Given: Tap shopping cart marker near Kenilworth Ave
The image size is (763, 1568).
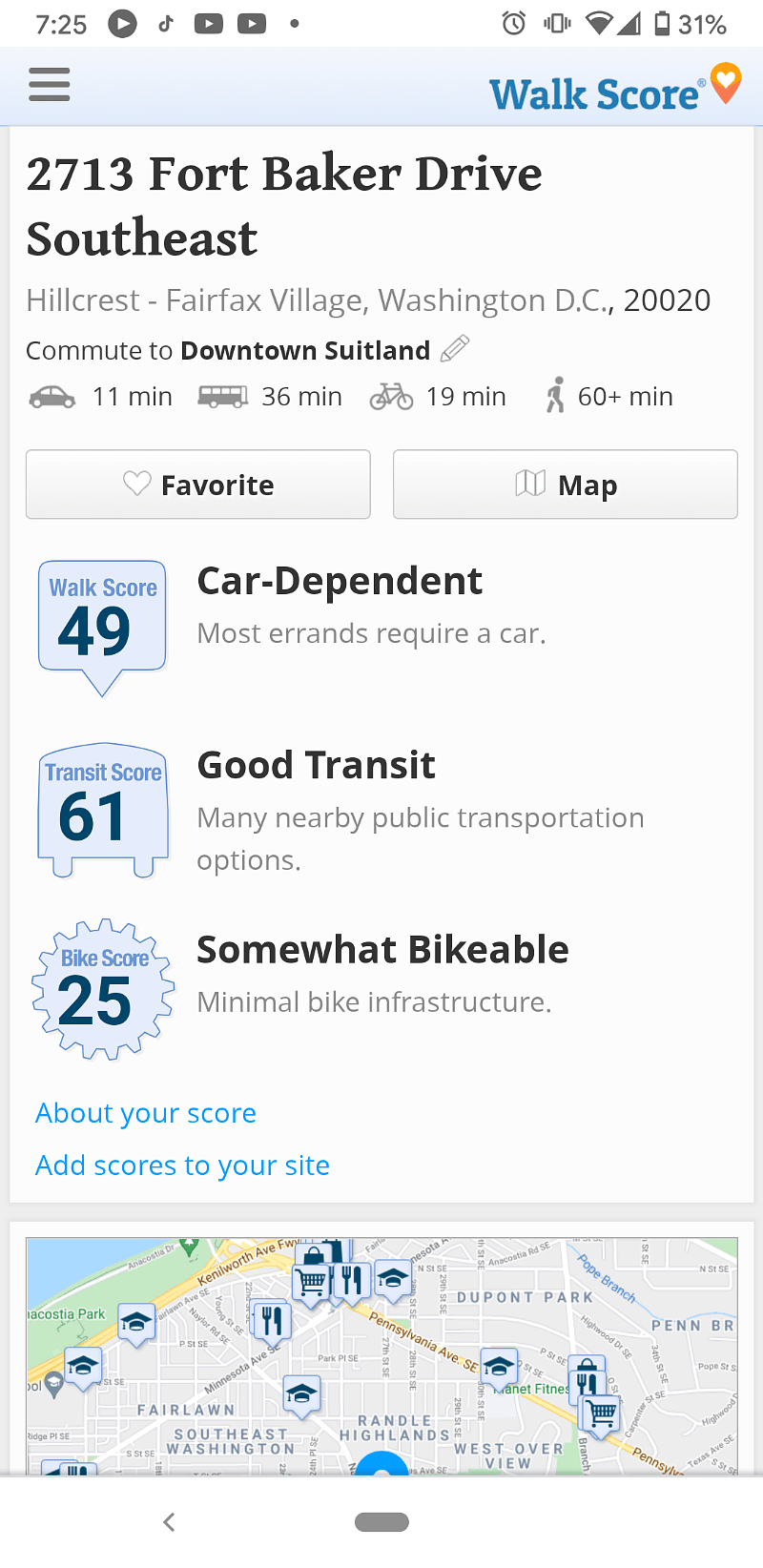Looking at the screenshot, I should coord(312,1279).
